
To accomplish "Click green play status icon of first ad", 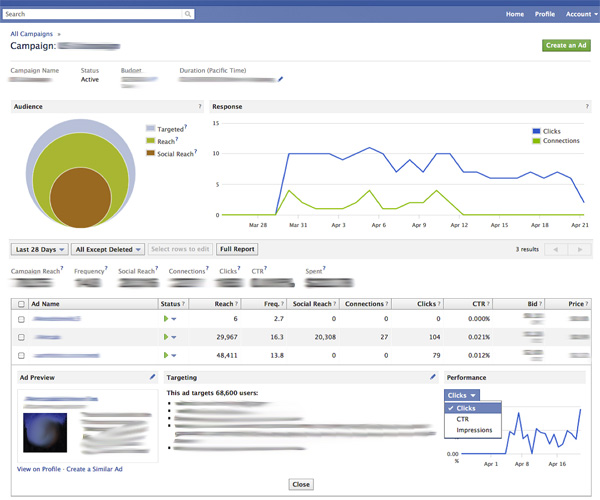I will pos(166,318).
